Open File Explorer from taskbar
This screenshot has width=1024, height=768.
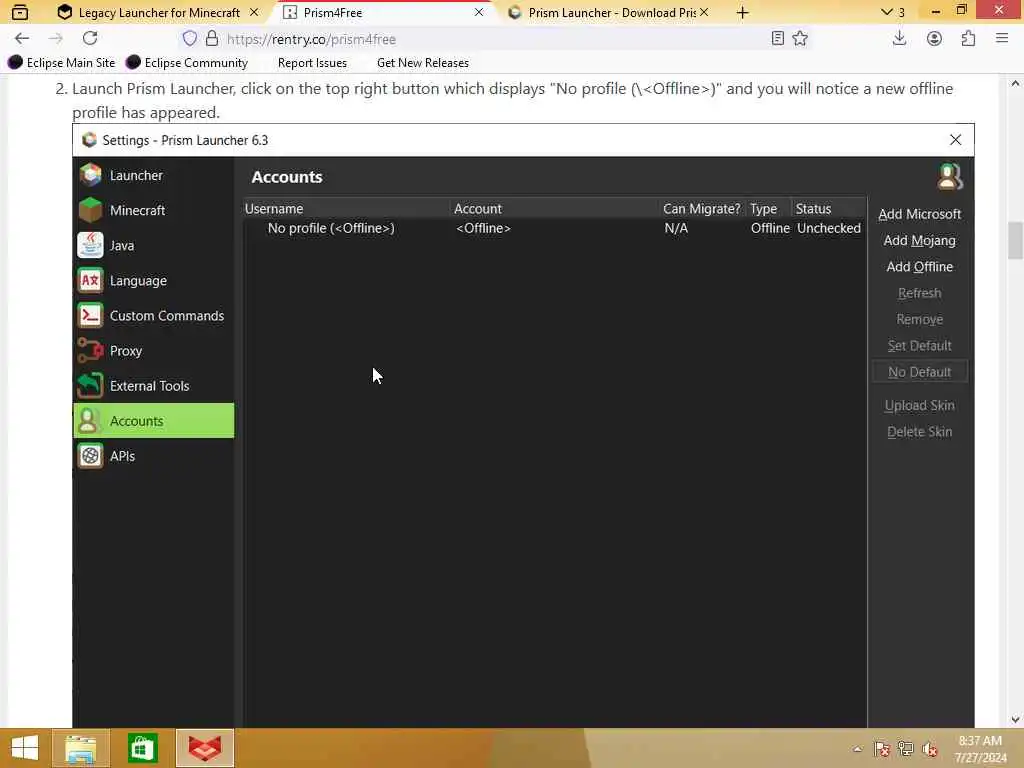81,748
